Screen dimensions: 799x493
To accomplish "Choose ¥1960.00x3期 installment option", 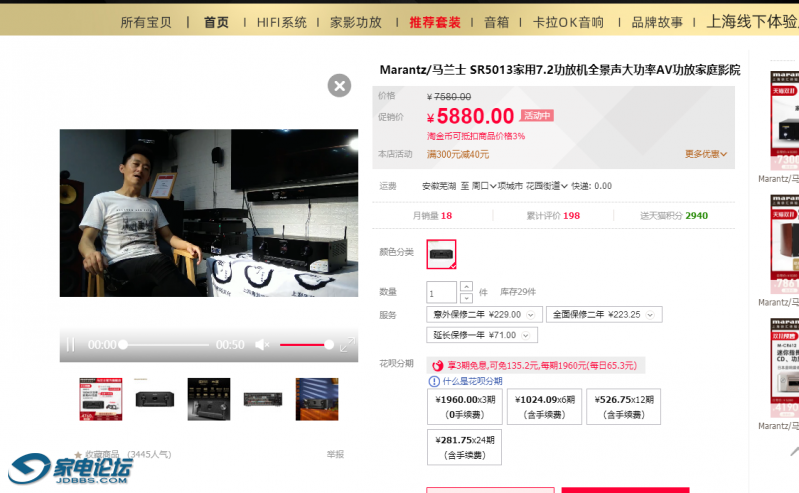I will click(465, 406).
